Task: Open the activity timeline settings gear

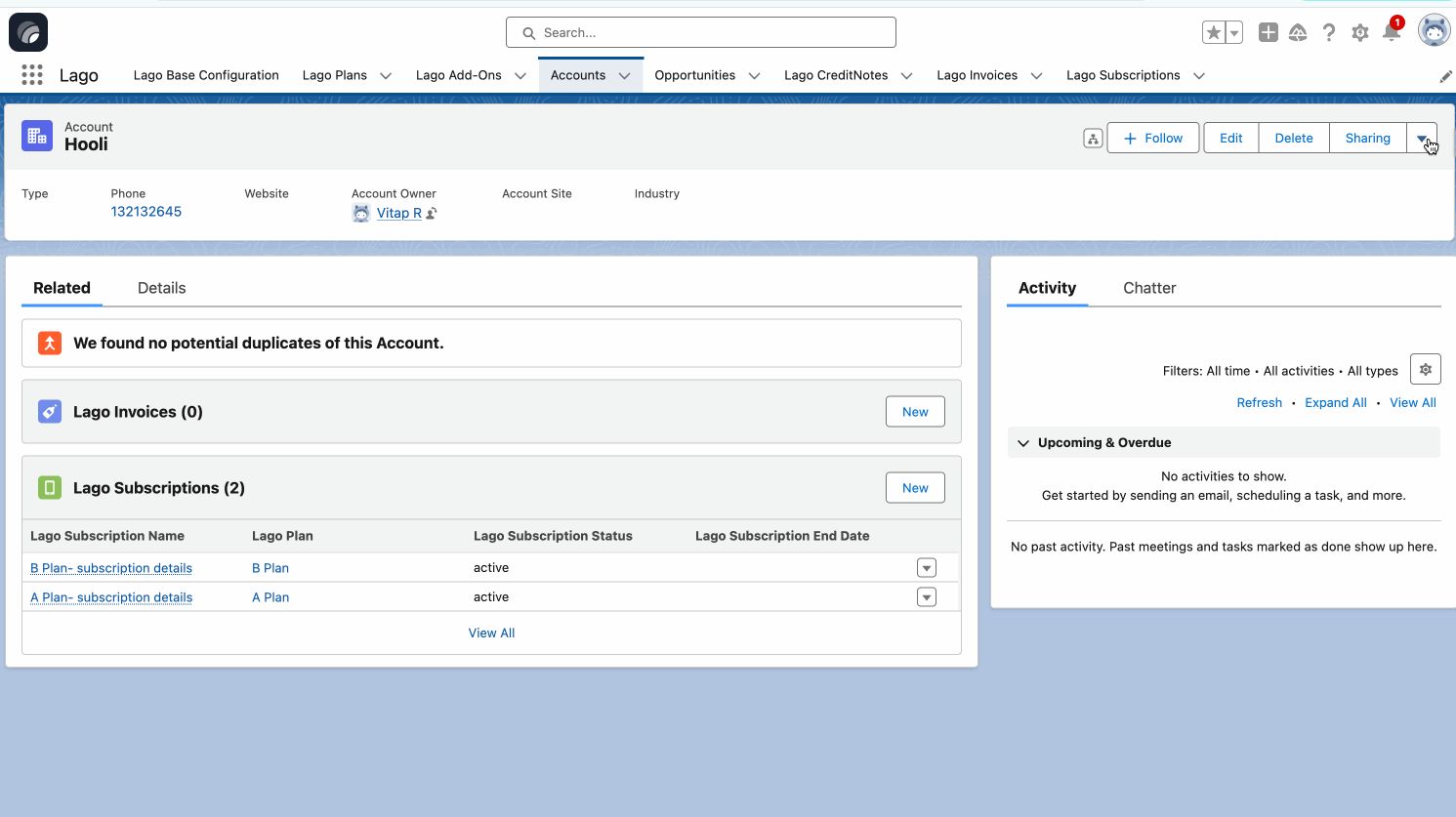Action: pos(1426,370)
